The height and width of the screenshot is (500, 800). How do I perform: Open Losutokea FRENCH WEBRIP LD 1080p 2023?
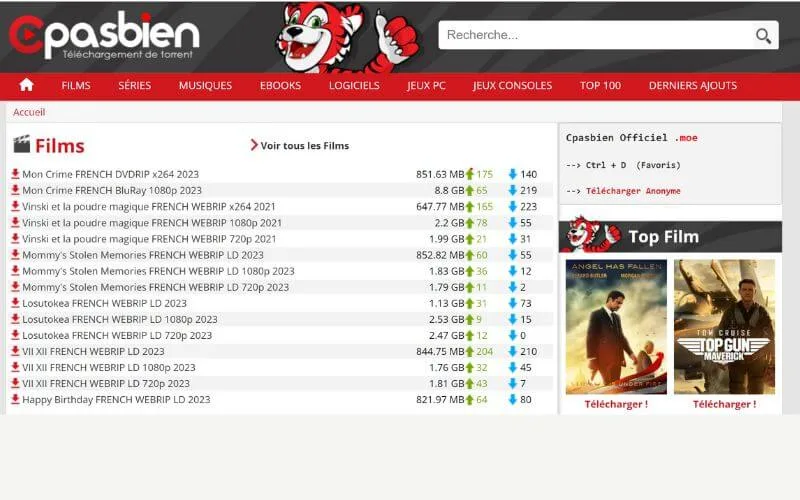[x=119, y=319]
